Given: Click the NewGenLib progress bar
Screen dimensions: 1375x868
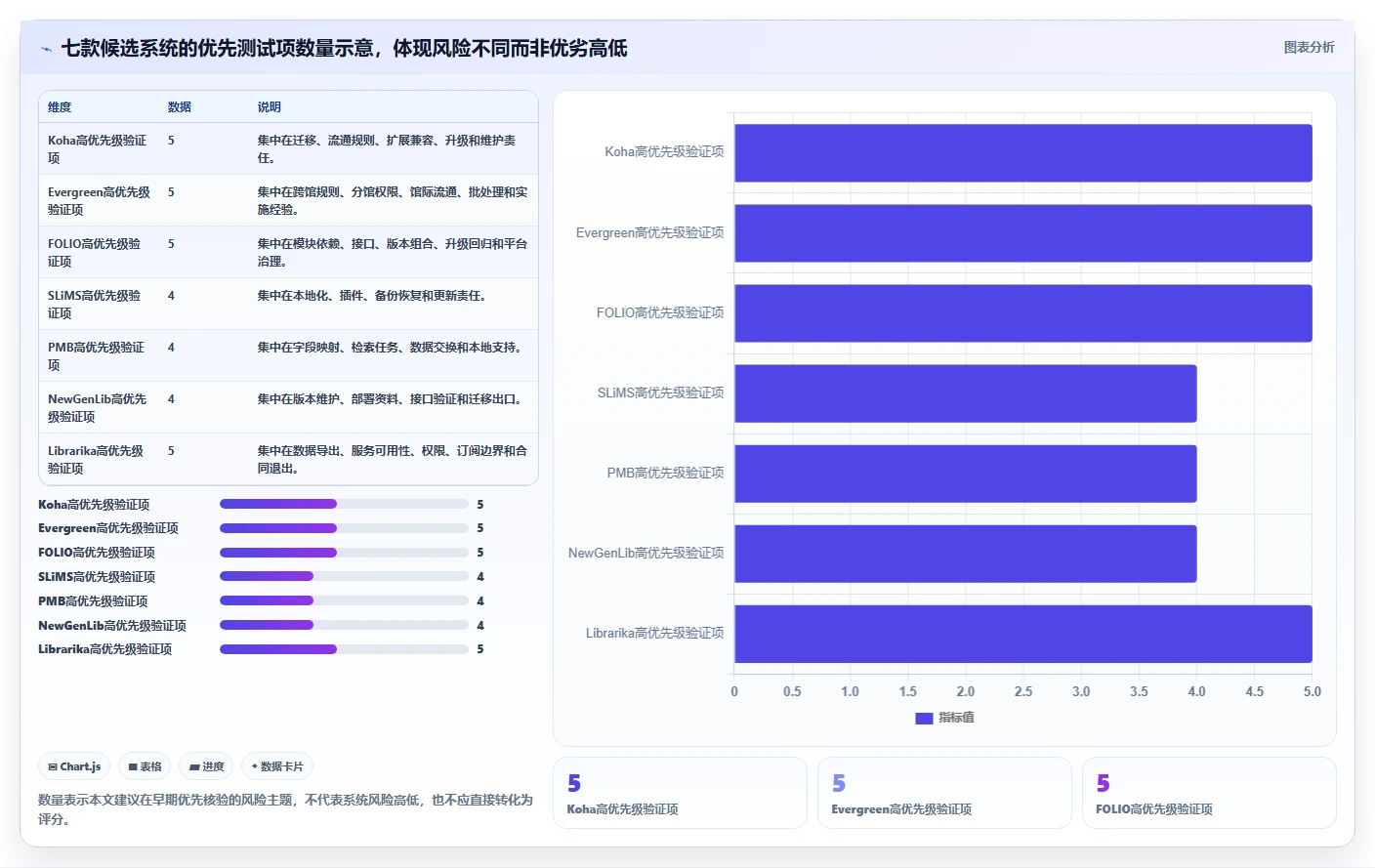Looking at the screenshot, I should click(344, 625).
